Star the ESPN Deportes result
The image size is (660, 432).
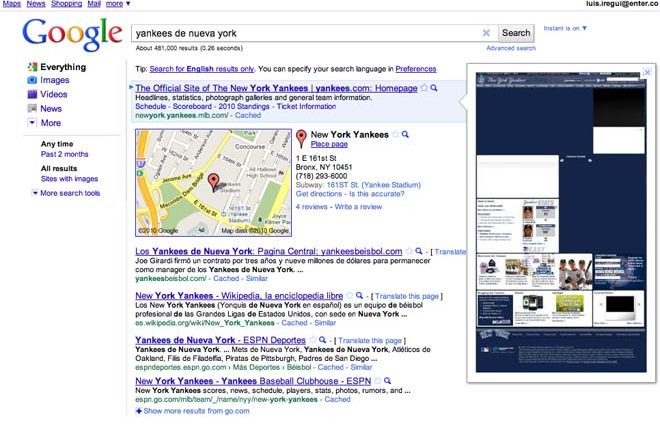pyautogui.click(x=313, y=340)
